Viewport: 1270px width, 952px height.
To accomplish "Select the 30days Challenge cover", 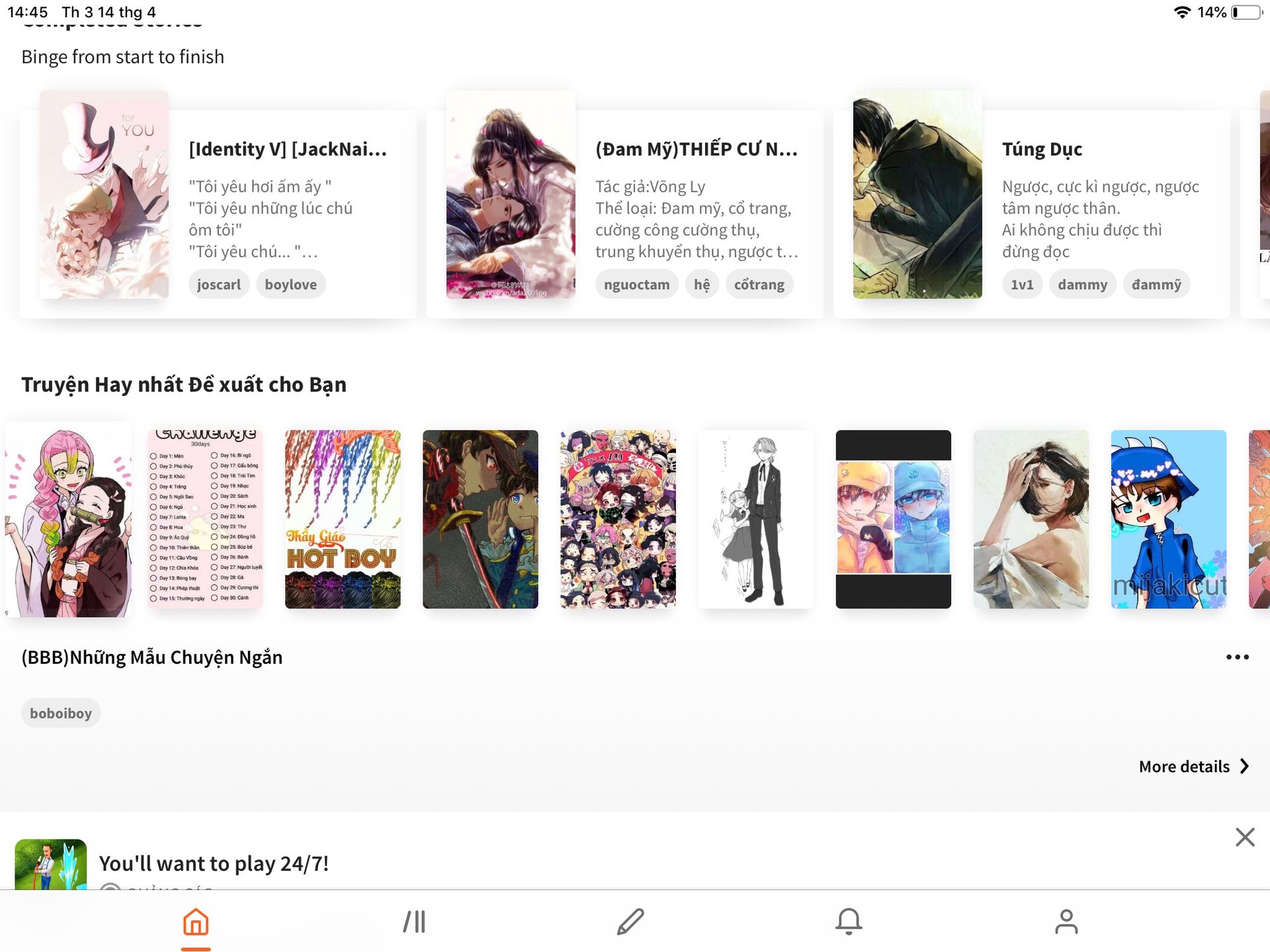I will coord(205,520).
